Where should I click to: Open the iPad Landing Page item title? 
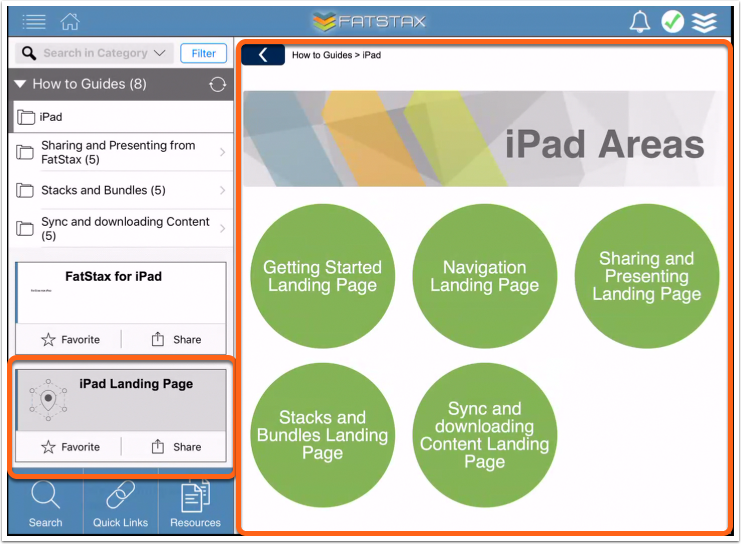point(136,384)
